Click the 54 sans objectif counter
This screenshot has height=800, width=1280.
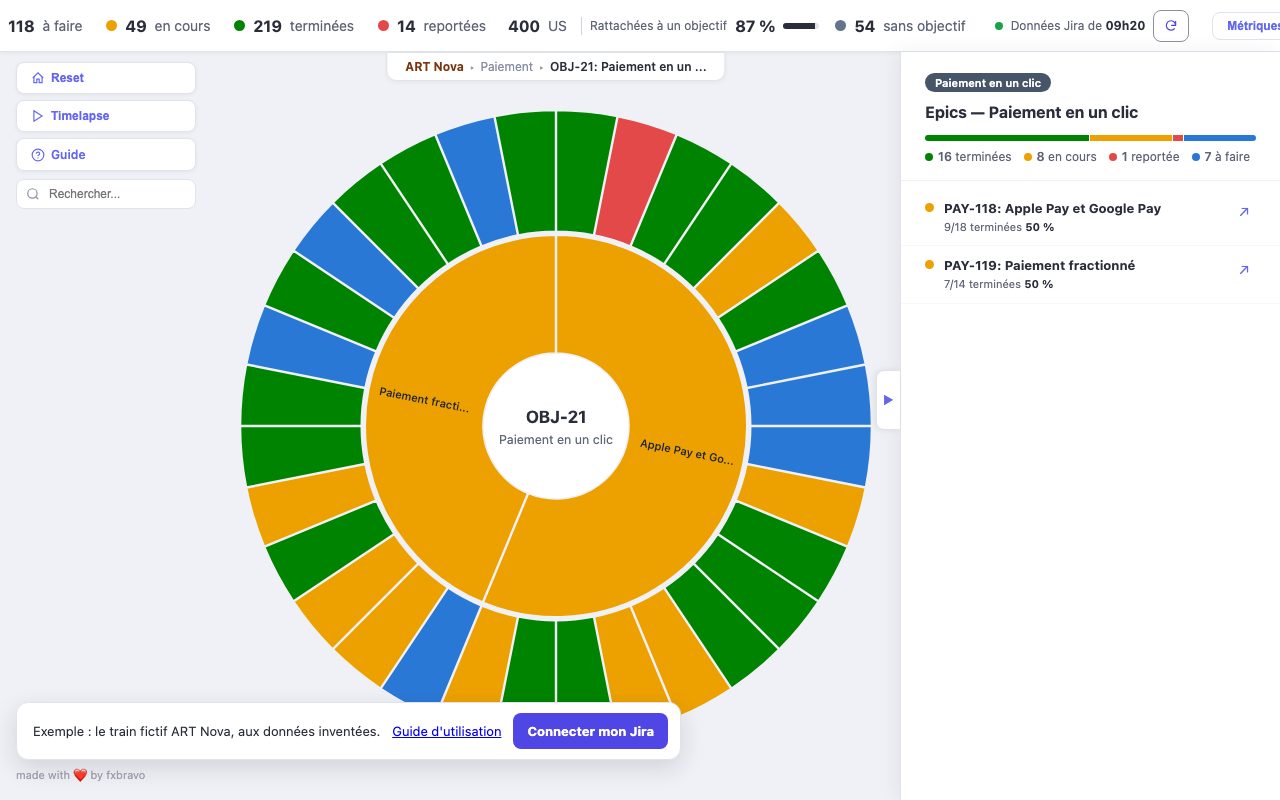pos(900,26)
